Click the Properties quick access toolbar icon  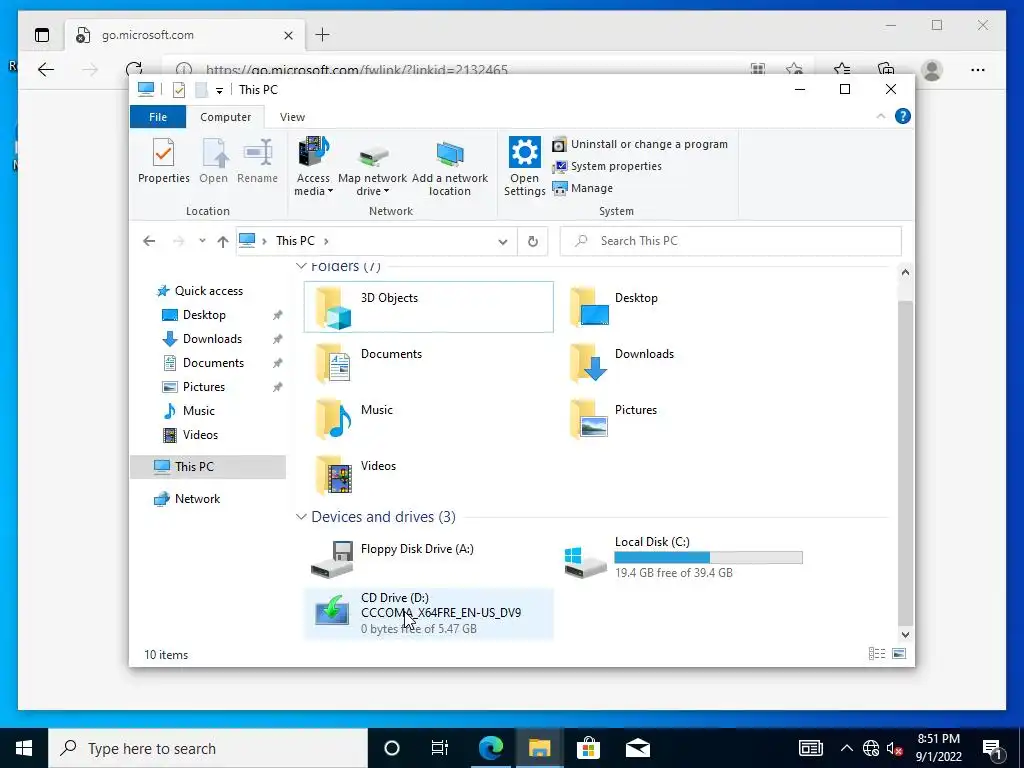coord(179,89)
